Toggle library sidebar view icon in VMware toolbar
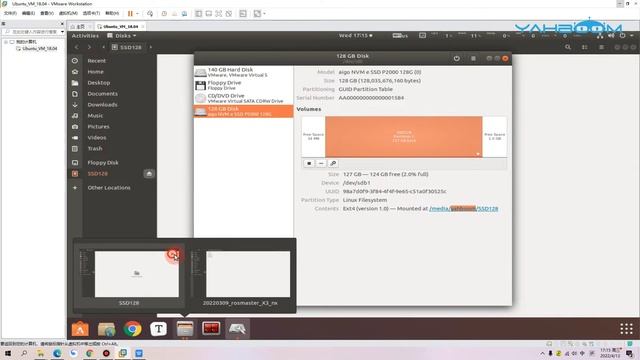This screenshot has height=360, width=640. pyautogui.click(x=198, y=13)
